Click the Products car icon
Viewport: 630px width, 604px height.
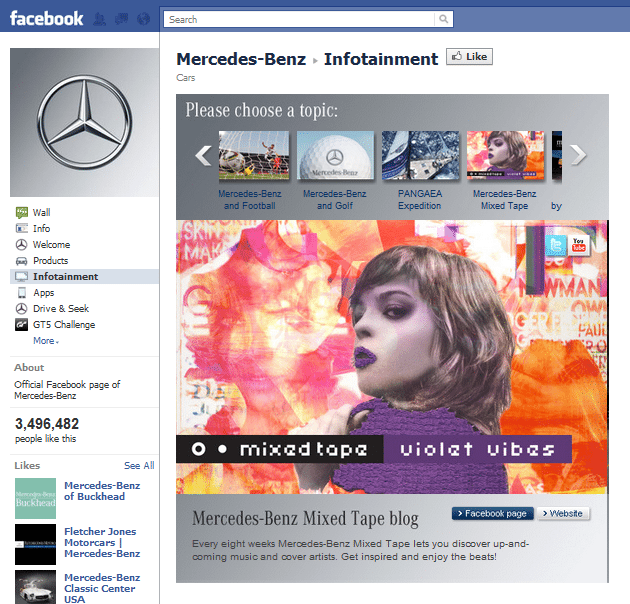[x=21, y=261]
